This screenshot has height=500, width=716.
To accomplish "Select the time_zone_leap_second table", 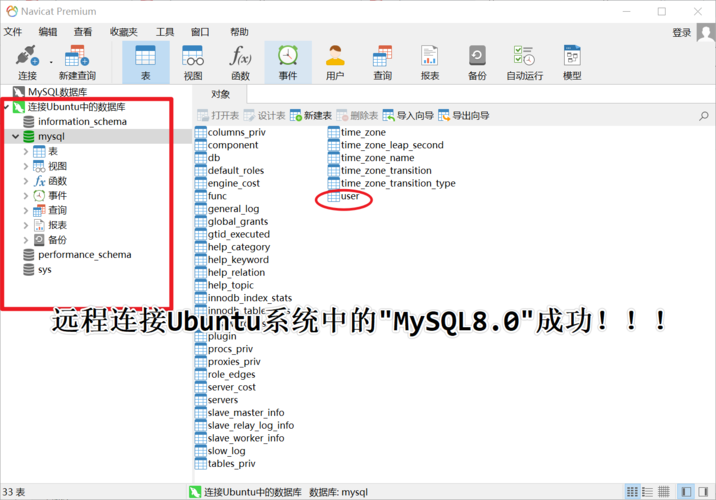I will coord(386,145).
